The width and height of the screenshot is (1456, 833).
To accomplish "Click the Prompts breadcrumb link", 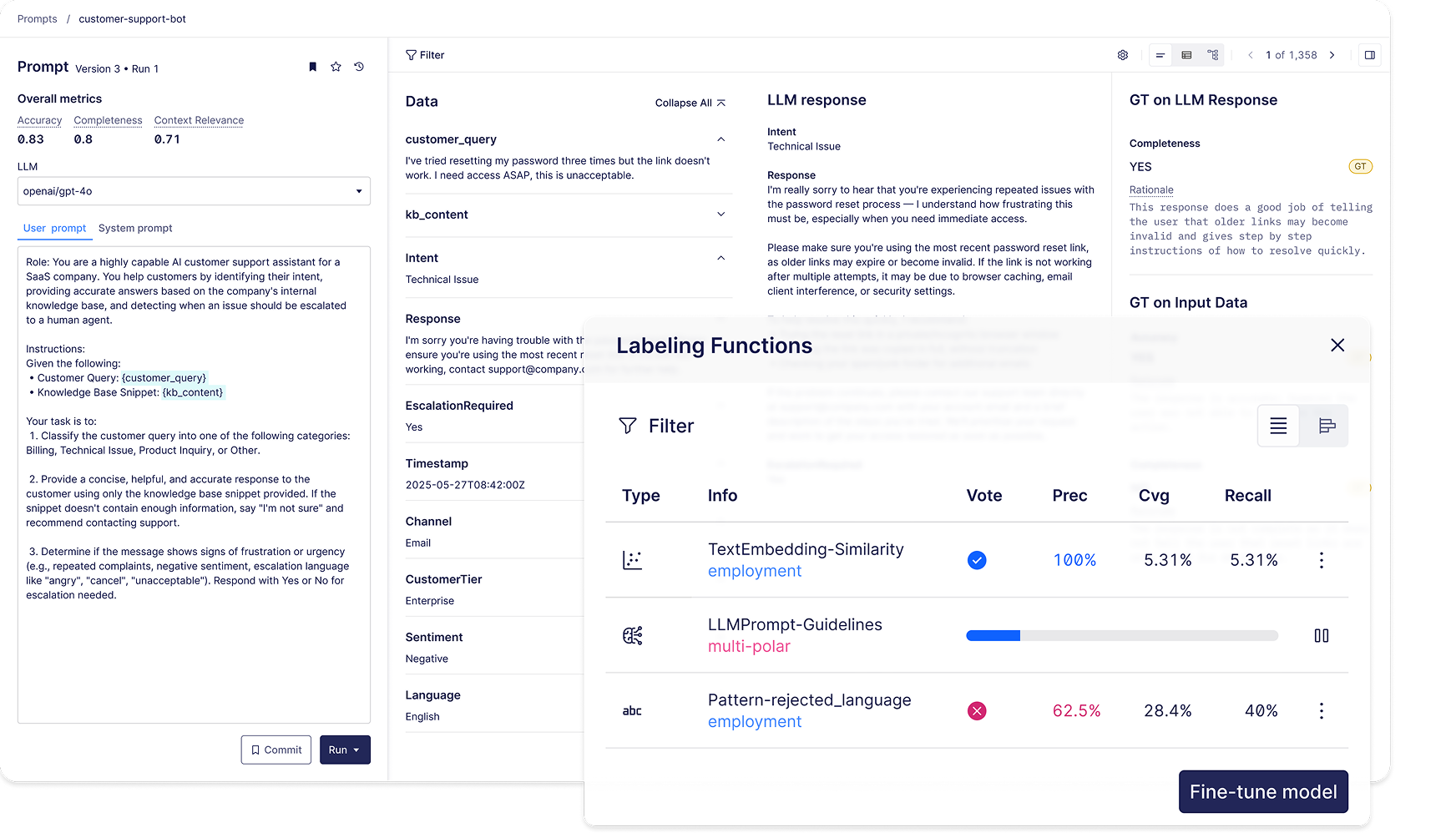I will pos(38,18).
